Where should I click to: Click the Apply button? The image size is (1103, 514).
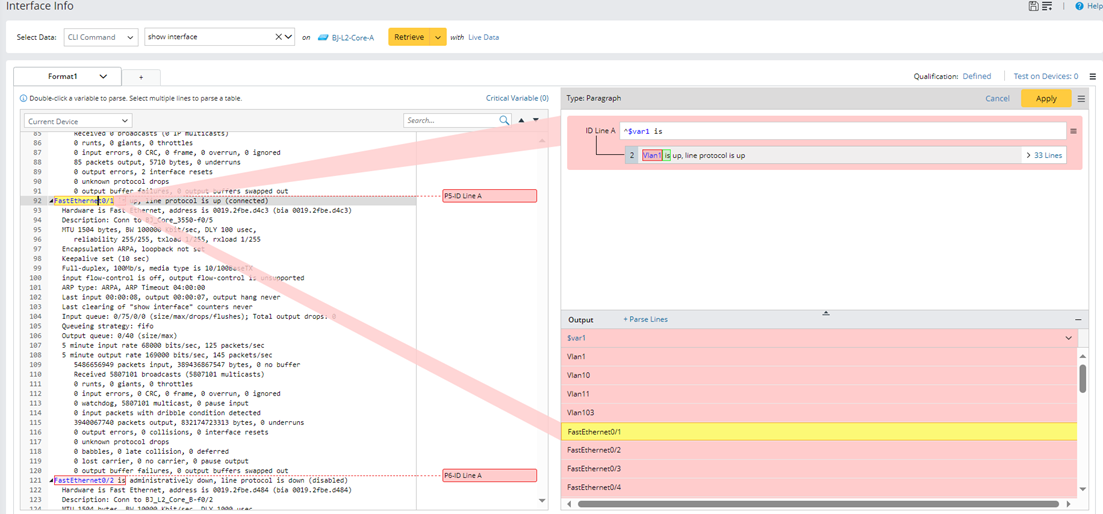[x=1046, y=99]
